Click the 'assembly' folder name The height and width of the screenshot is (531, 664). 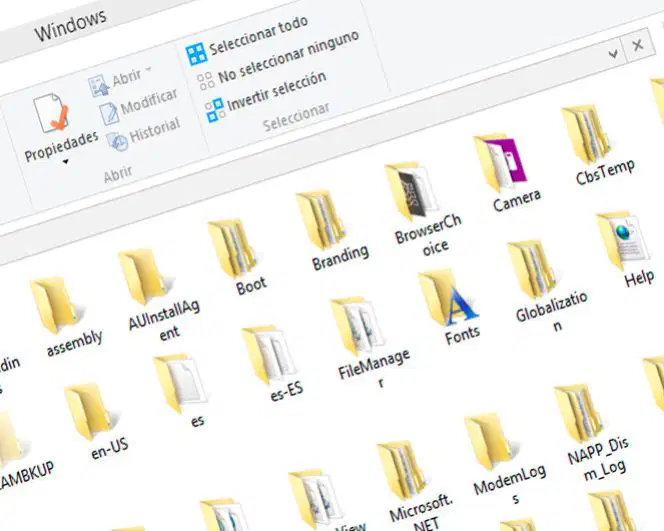click(75, 343)
